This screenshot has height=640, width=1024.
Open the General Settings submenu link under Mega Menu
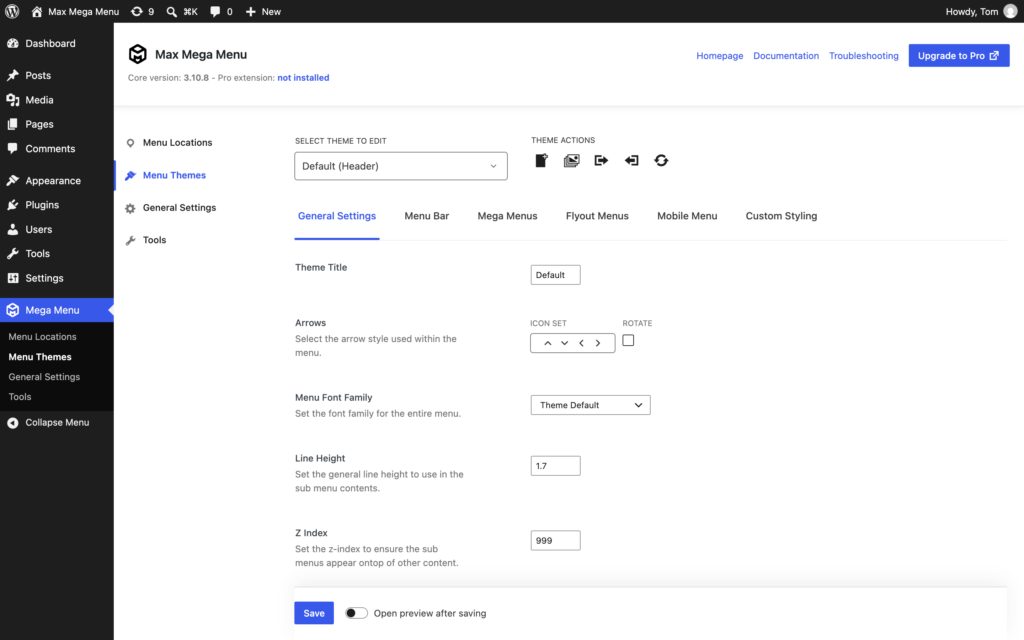[x=44, y=377]
